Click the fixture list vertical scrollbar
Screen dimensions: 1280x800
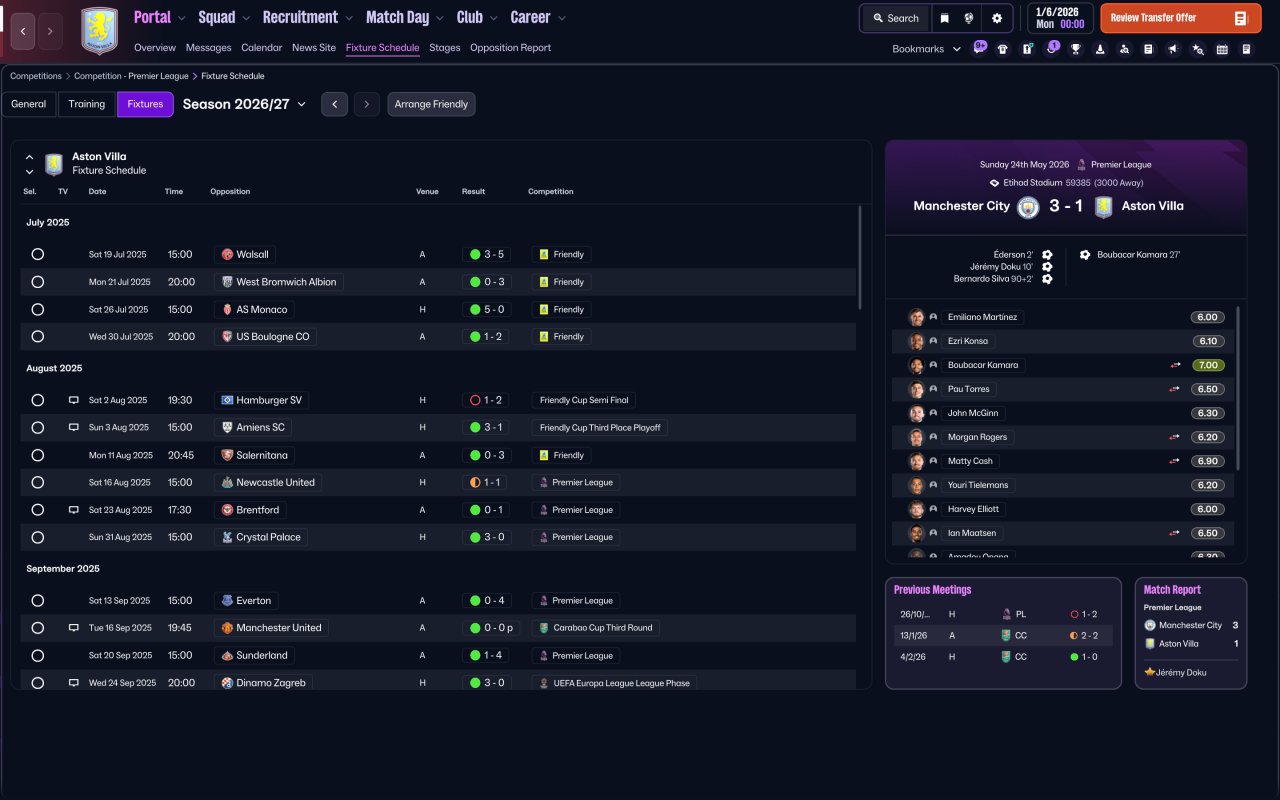pos(859,258)
